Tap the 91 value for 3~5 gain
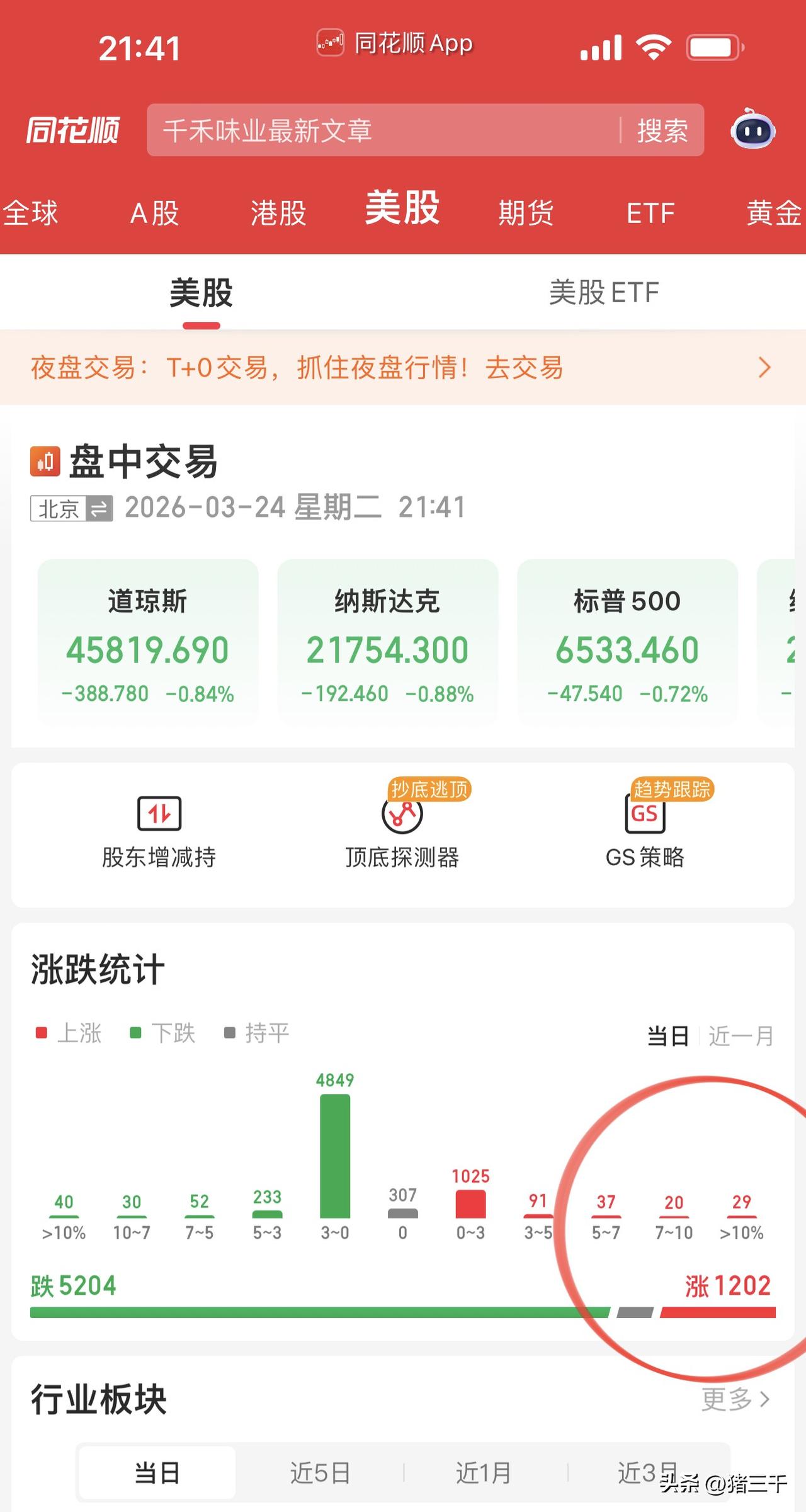Image resolution: width=806 pixels, height=1512 pixels. point(538,1200)
